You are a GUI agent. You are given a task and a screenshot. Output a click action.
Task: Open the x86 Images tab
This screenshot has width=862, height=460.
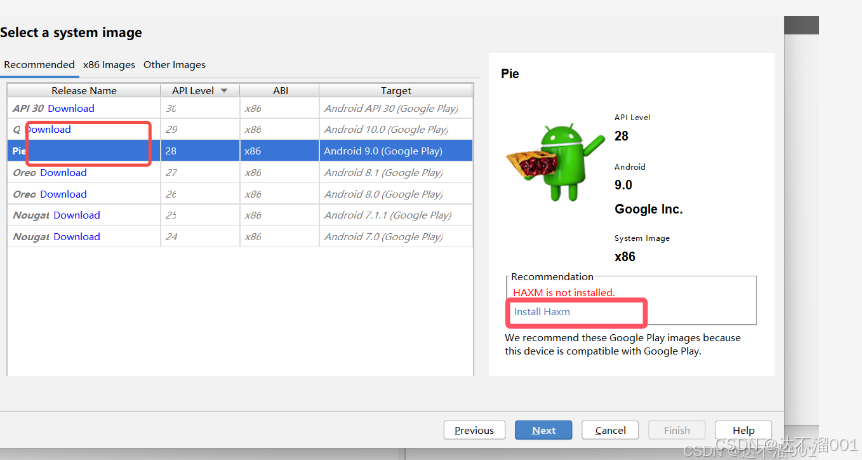(109, 65)
